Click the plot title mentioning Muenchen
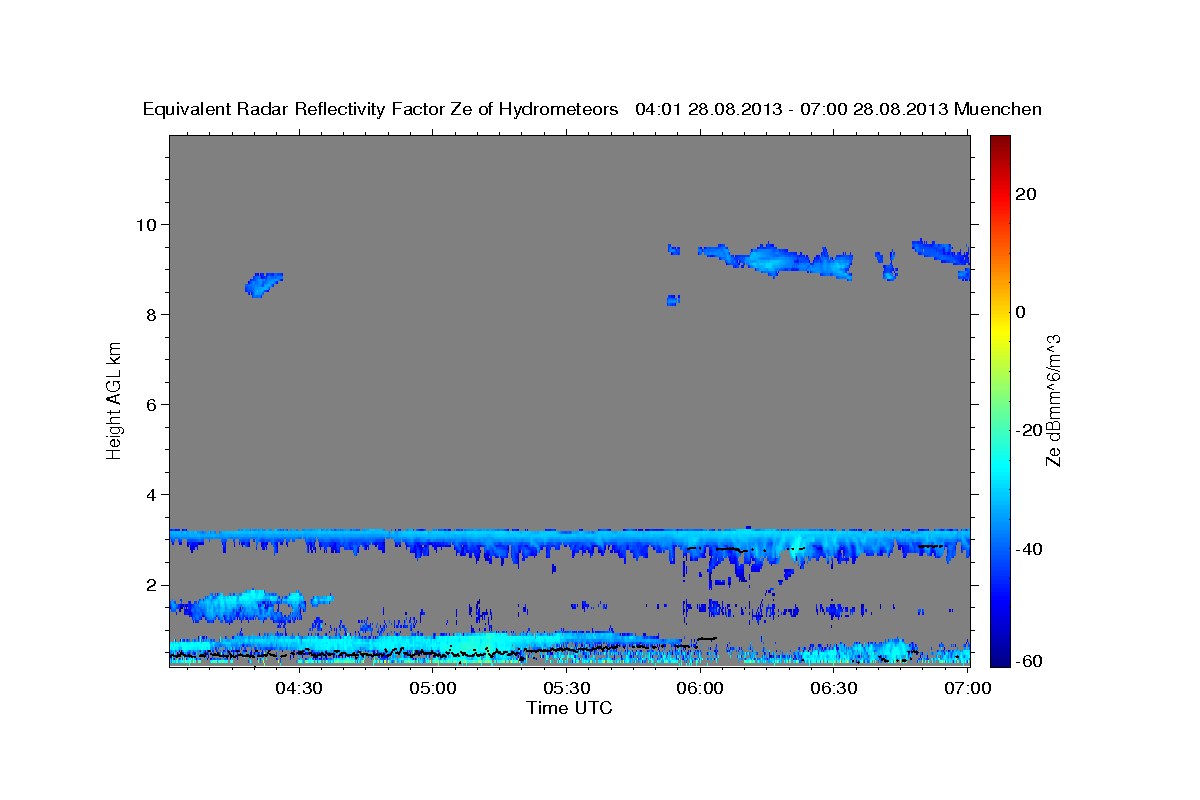The width and height of the screenshot is (1200, 800). click(x=592, y=109)
